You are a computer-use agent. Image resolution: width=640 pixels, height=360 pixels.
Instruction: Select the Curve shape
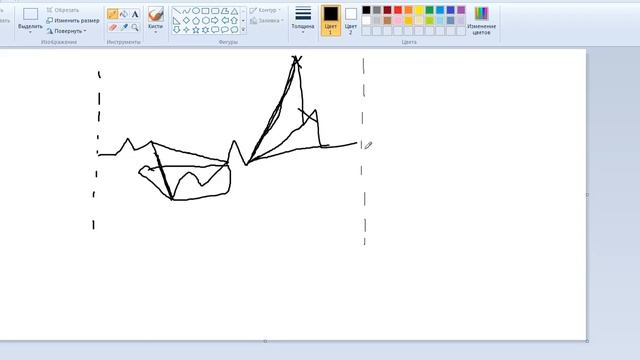[x=186, y=11]
